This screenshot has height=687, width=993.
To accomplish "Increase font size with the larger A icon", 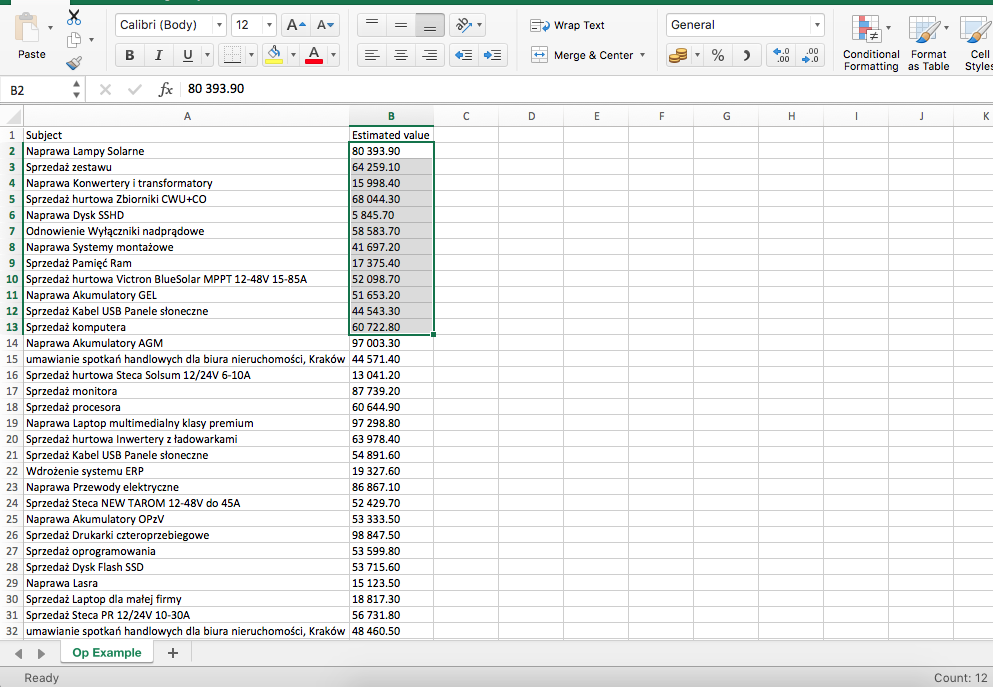I will click(296, 25).
